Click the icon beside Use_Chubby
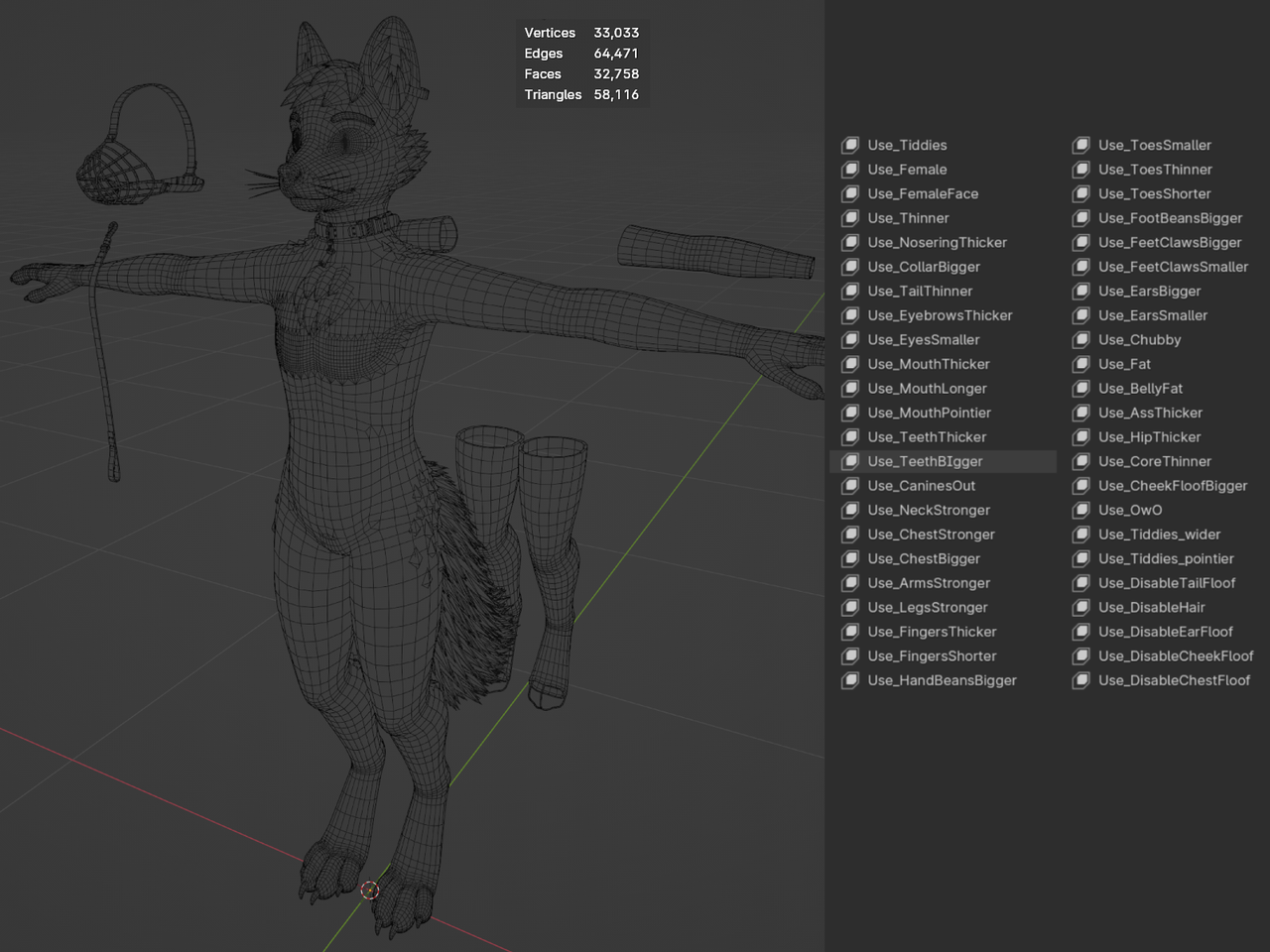Viewport: 1270px width, 952px height. coord(1081,340)
